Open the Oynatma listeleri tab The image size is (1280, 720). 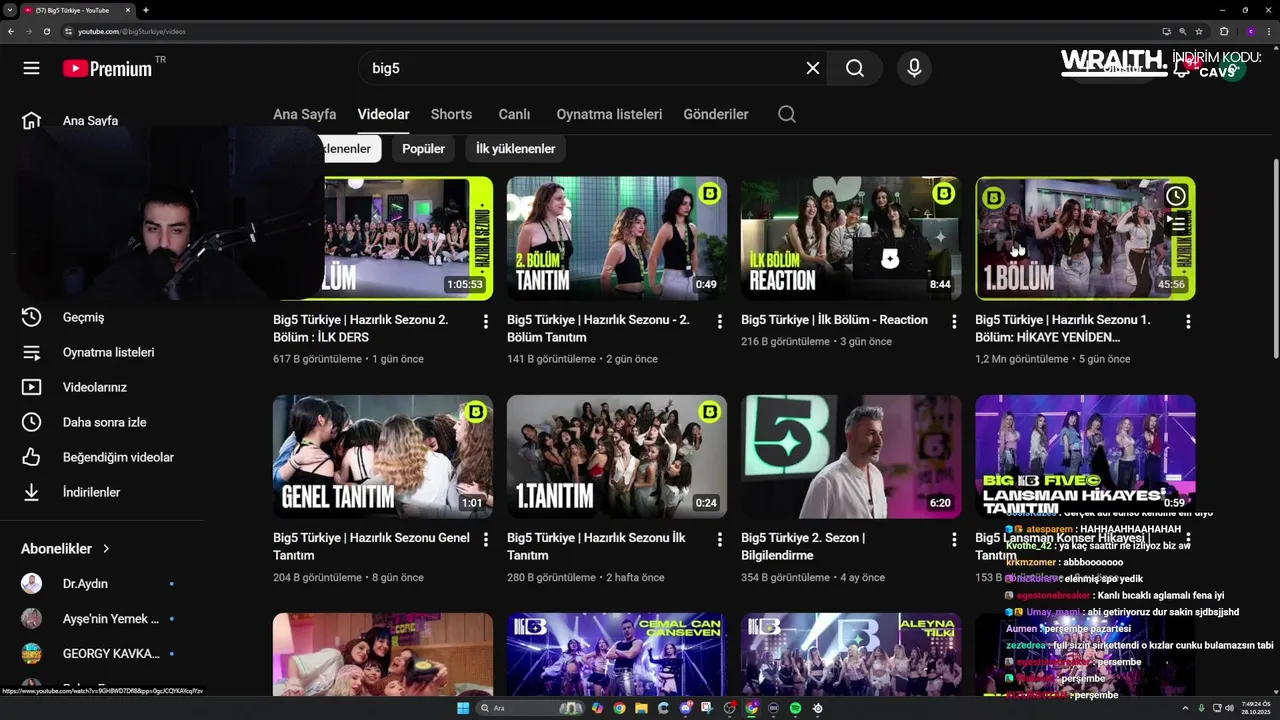pyautogui.click(x=609, y=114)
